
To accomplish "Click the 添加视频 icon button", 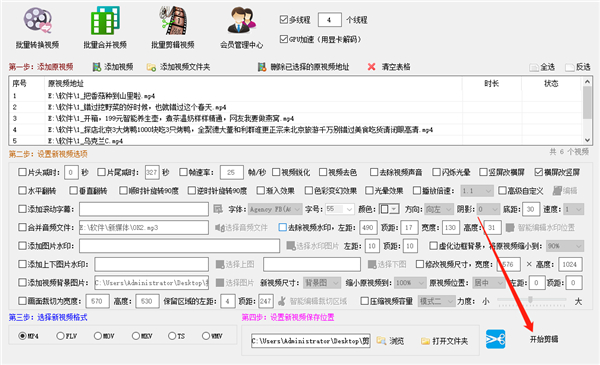I will (x=97, y=67).
